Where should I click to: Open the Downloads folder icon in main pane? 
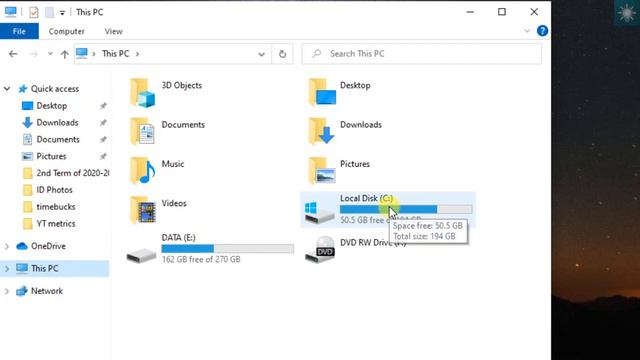[x=322, y=131]
